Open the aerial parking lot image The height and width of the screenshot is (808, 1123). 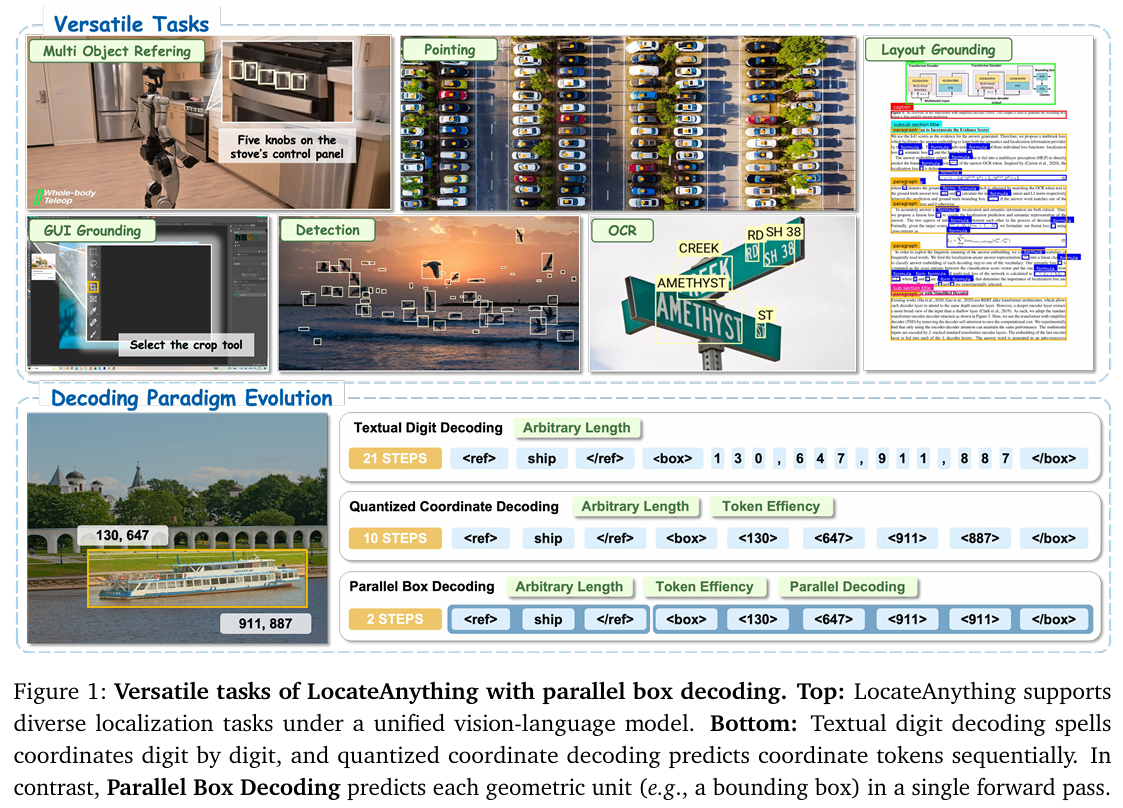coord(628,123)
